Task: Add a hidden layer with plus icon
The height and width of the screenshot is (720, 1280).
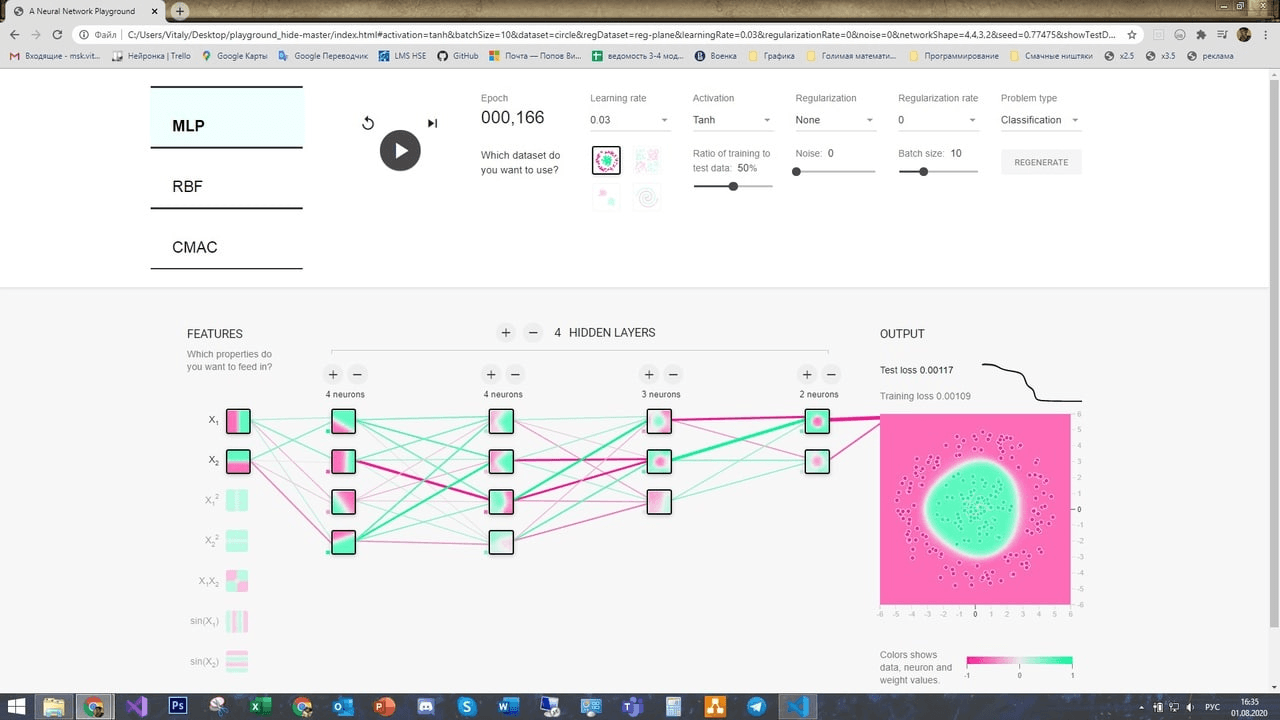Action: (506, 333)
